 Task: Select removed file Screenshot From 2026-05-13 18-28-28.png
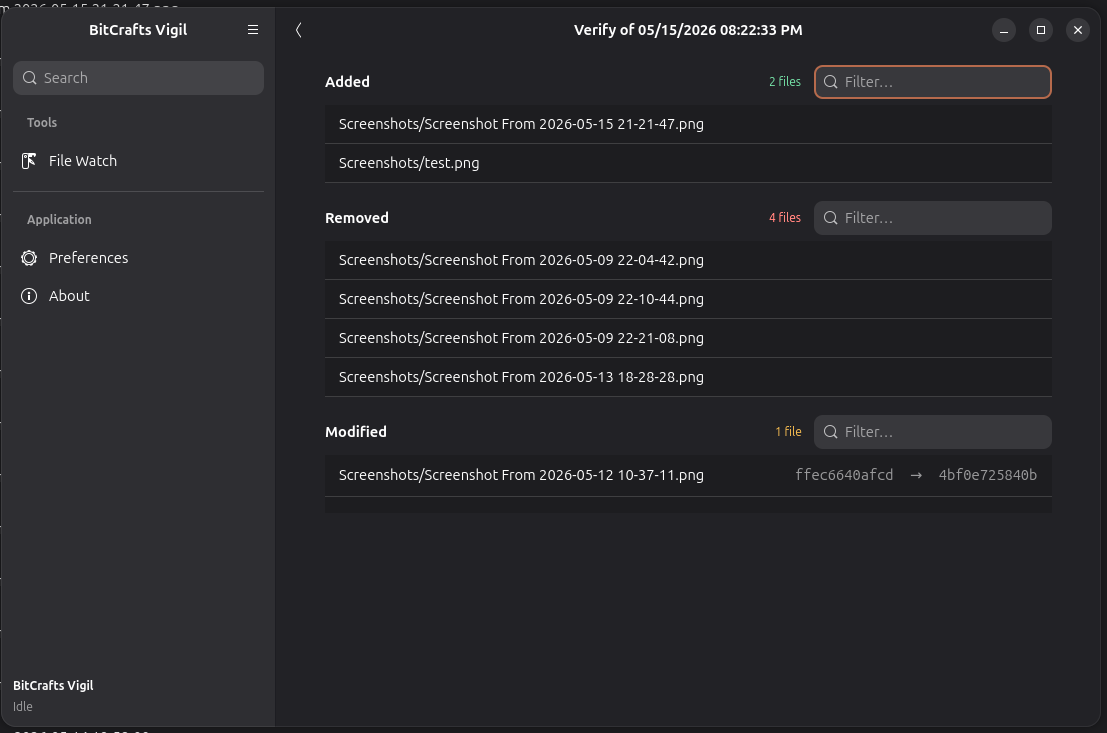[688, 377]
